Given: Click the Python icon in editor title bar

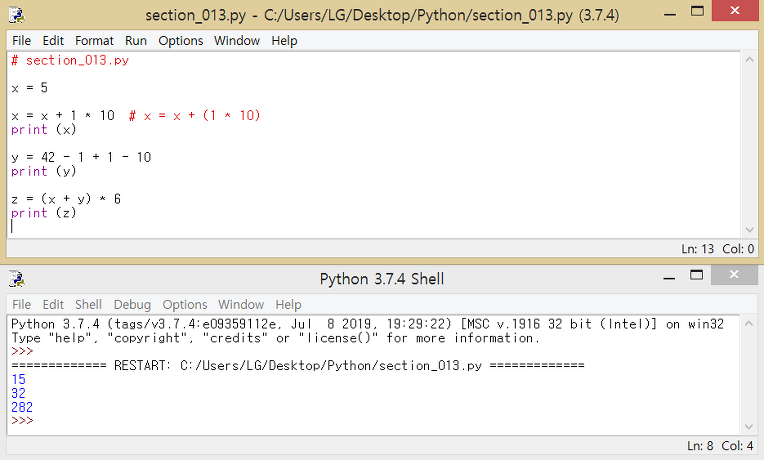Looking at the screenshot, I should 17,15.
